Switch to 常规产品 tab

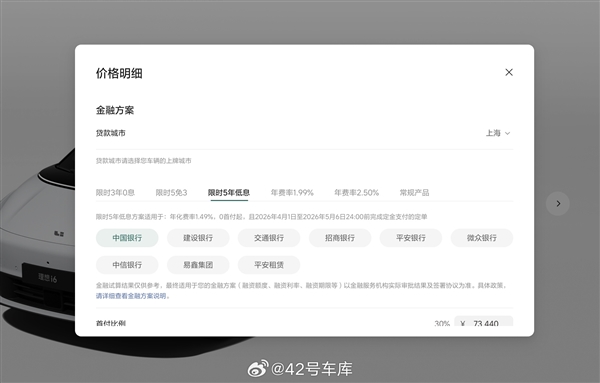pyautogui.click(x=414, y=192)
